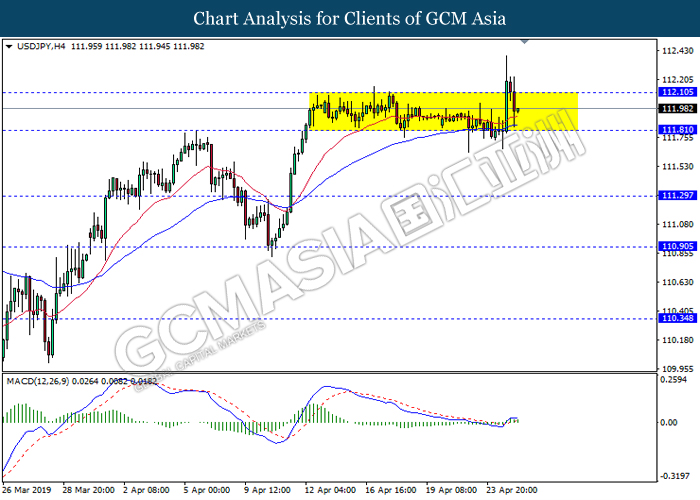This screenshot has width=700, height=500.
Task: Select the USDJPY,H4 symbol label
Action: (41, 46)
